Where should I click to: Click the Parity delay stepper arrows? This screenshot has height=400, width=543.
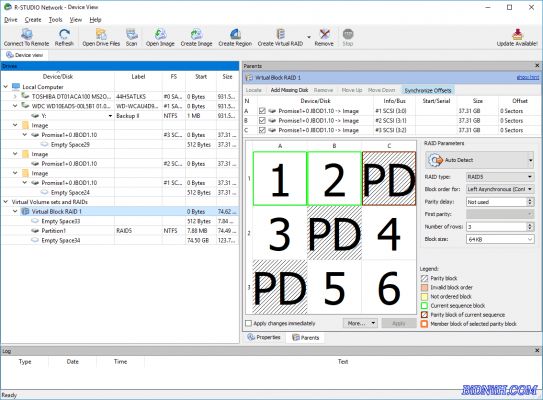point(530,202)
